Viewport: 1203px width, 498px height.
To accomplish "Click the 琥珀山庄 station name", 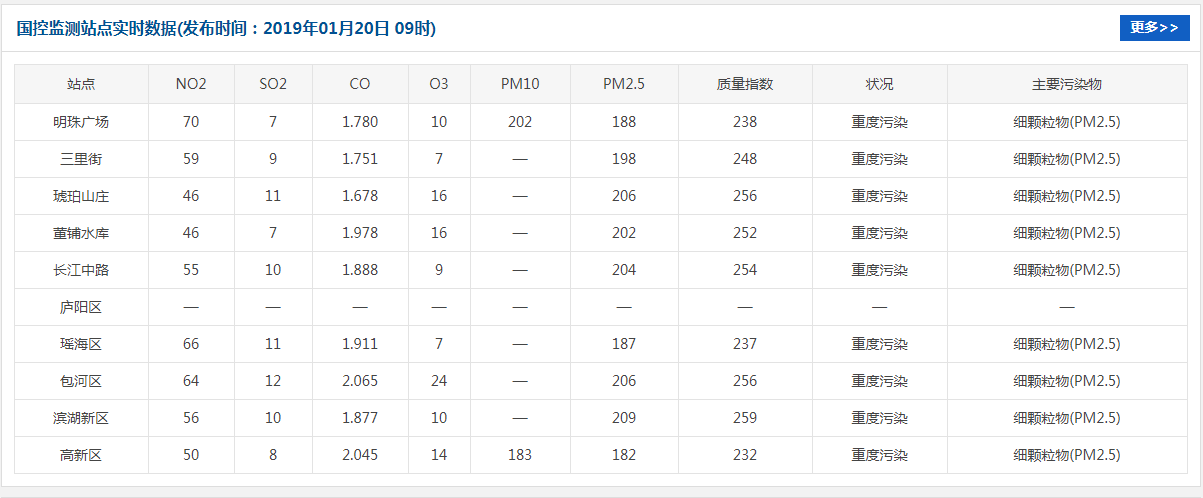I will coord(81,196).
